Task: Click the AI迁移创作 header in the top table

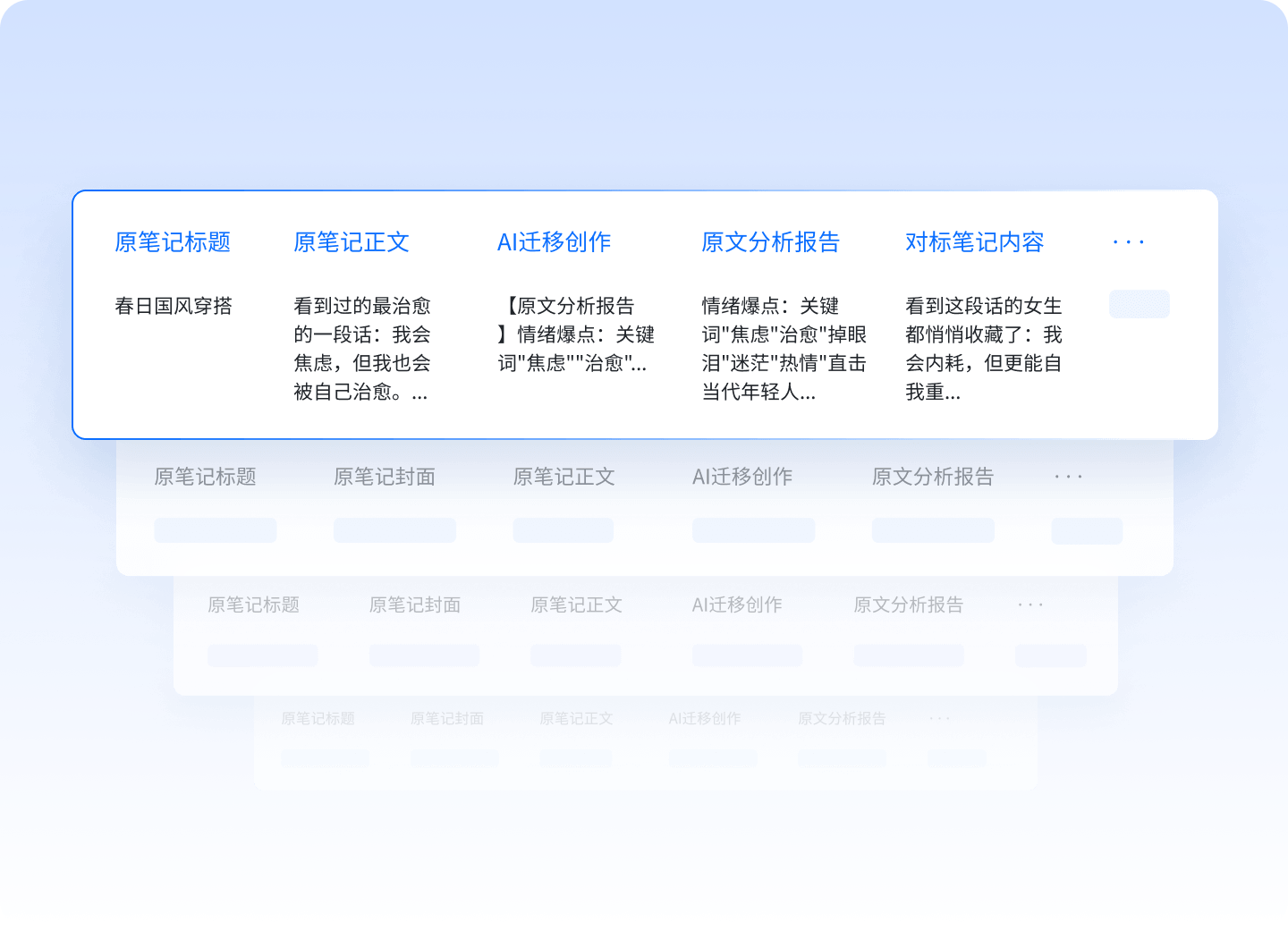Action: tap(555, 241)
